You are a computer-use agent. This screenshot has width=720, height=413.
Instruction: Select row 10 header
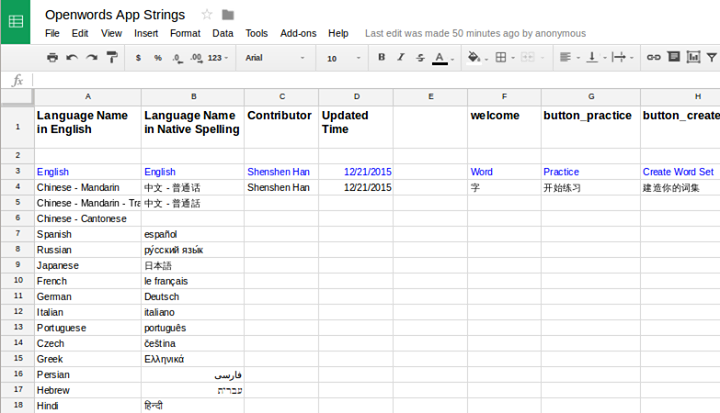[x=17, y=281]
